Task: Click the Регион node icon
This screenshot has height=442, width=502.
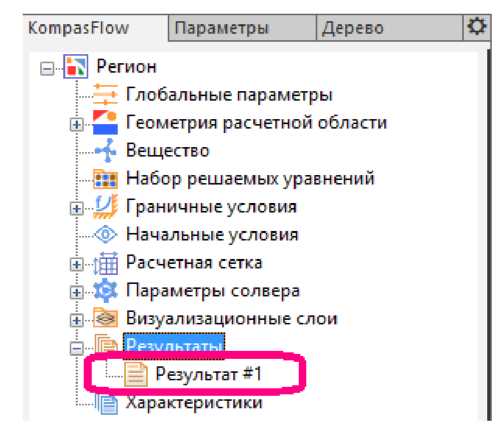Action: [x=76, y=67]
